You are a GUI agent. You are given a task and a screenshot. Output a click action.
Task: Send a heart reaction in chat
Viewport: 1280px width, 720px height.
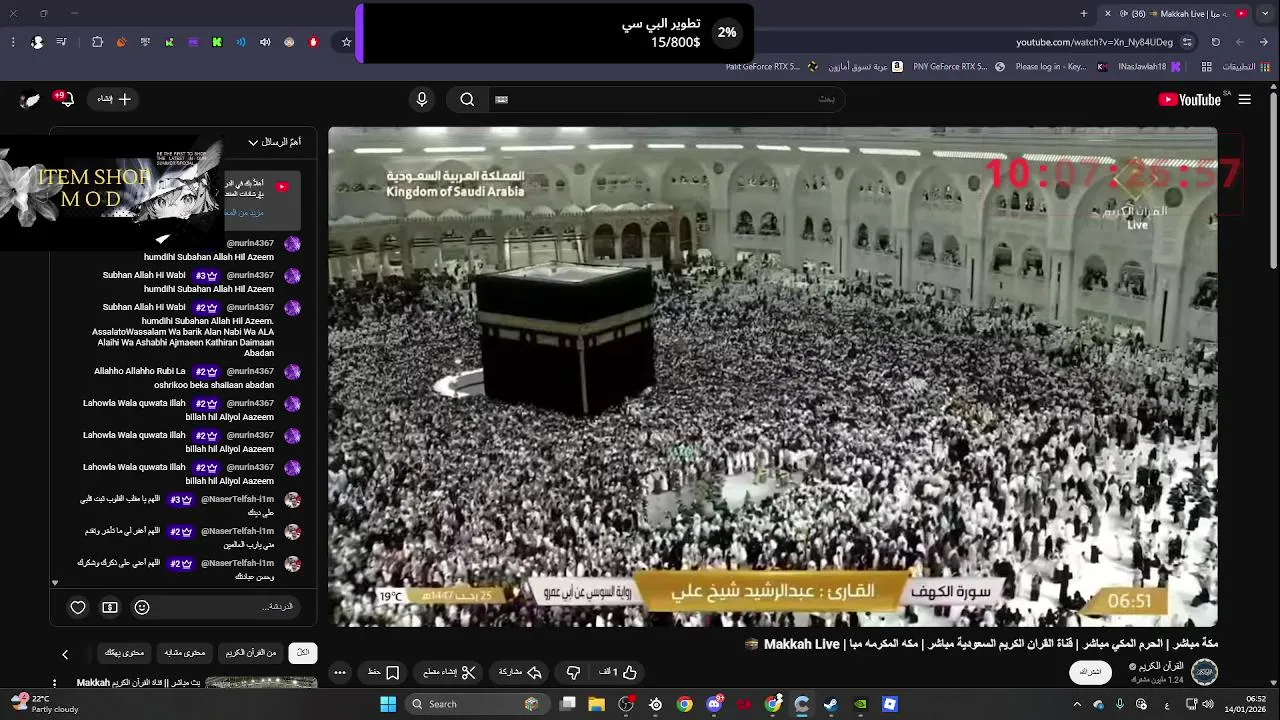click(78, 607)
